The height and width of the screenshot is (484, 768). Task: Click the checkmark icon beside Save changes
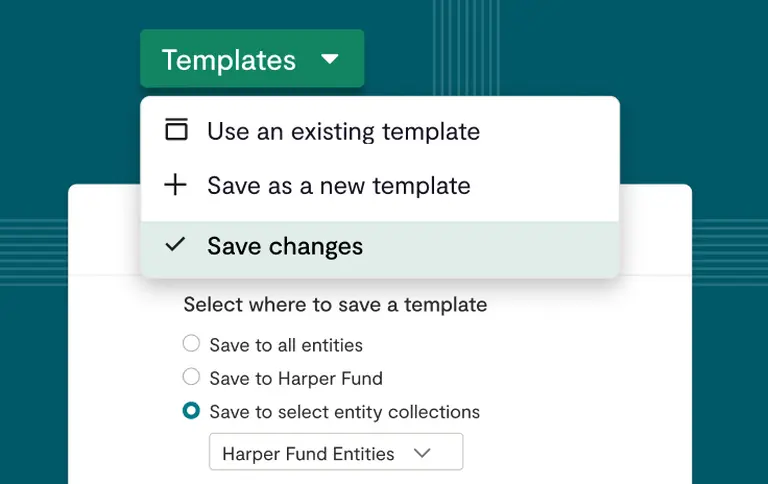[x=176, y=245]
